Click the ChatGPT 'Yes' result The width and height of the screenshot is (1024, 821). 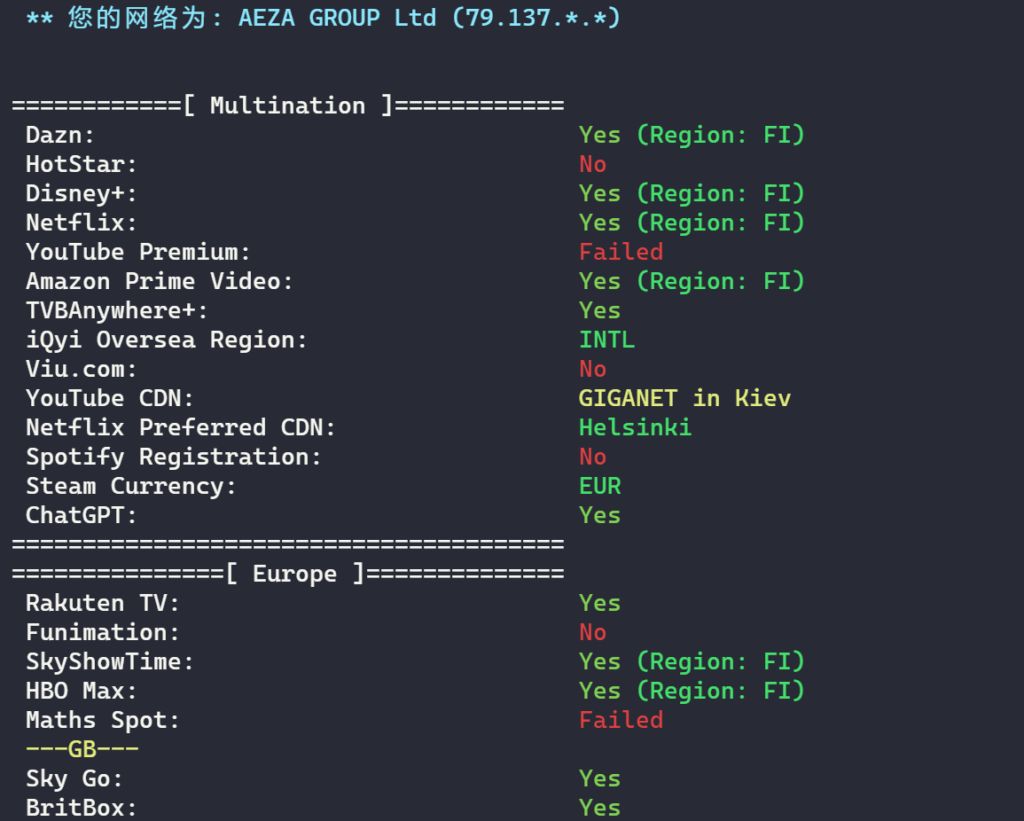[x=600, y=515]
